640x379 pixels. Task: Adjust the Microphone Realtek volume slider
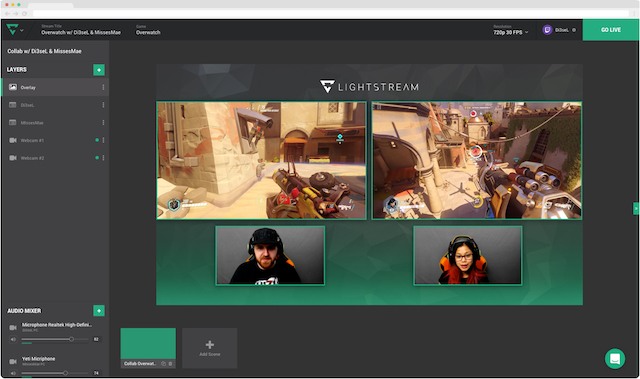55,339
